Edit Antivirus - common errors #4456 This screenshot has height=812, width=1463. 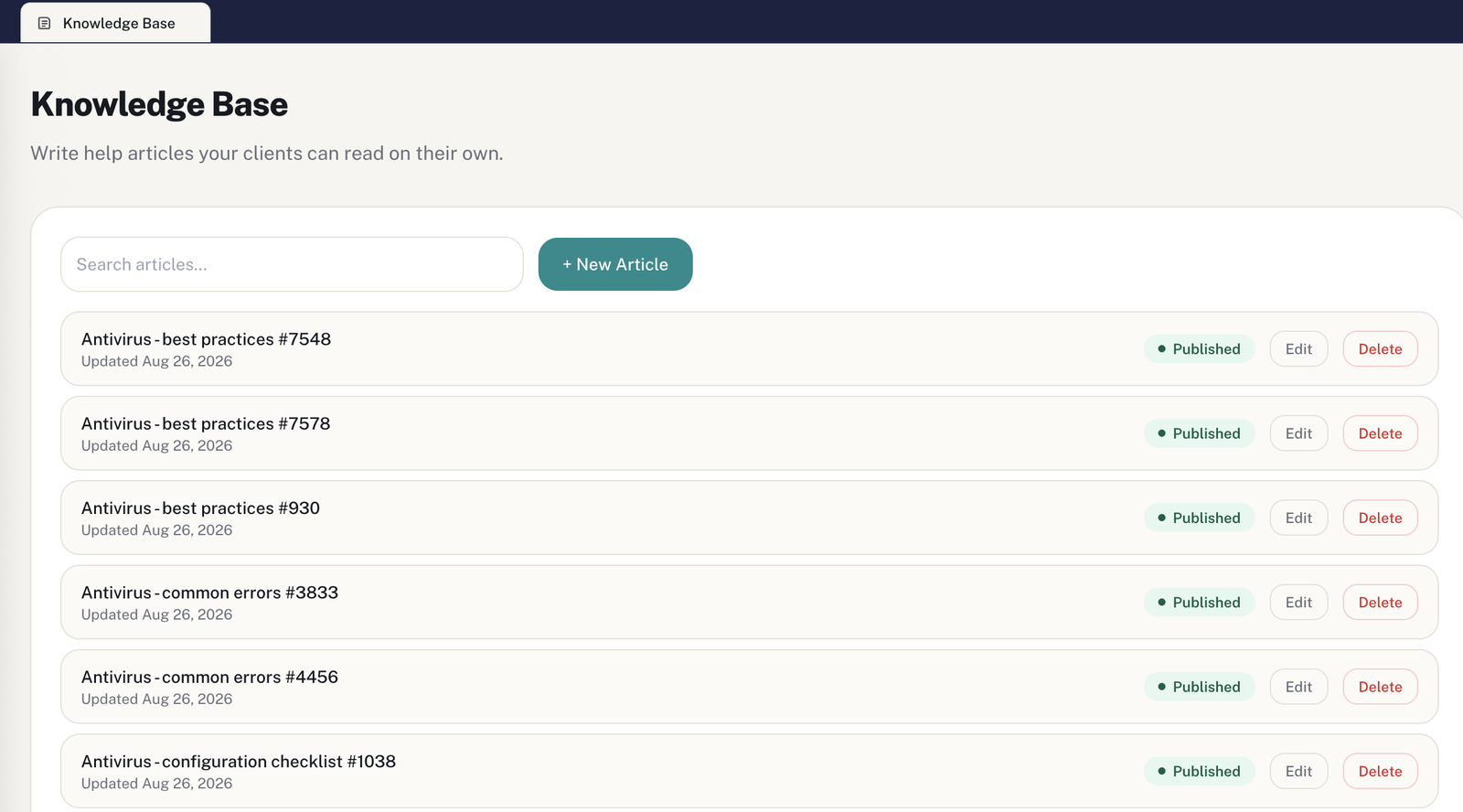tap(1298, 687)
